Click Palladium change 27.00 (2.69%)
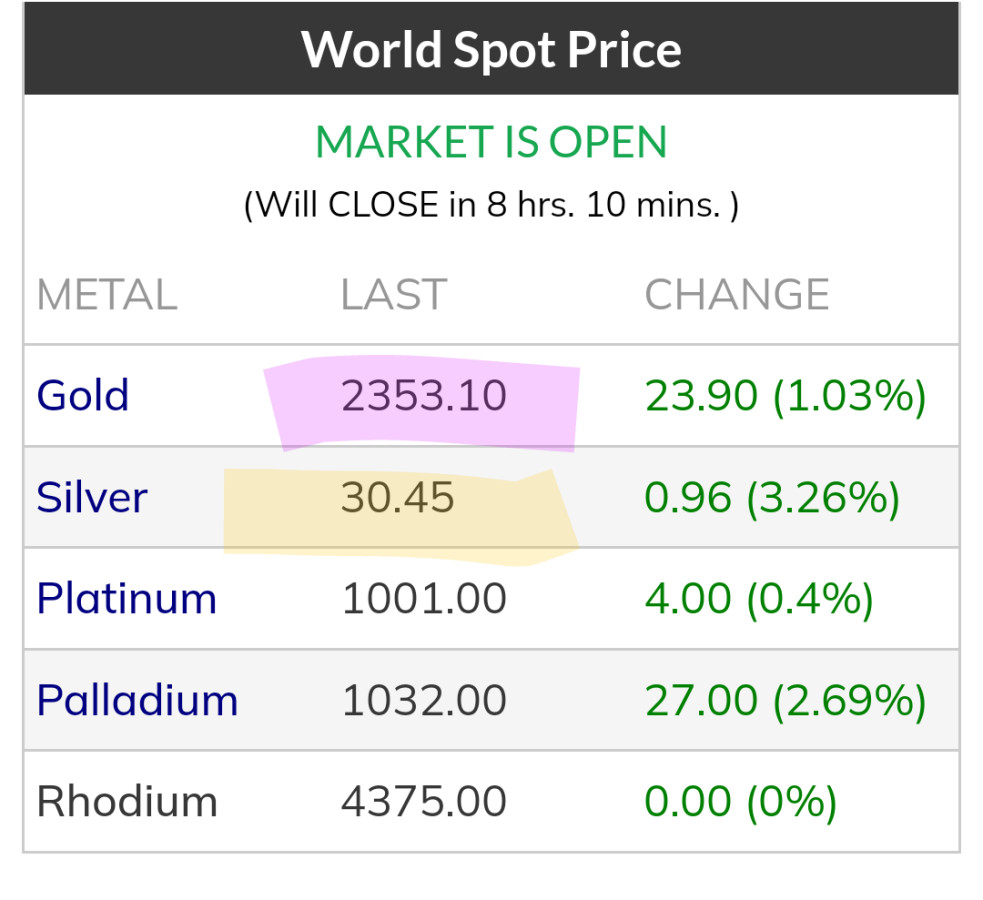The image size is (983, 900). tap(785, 700)
